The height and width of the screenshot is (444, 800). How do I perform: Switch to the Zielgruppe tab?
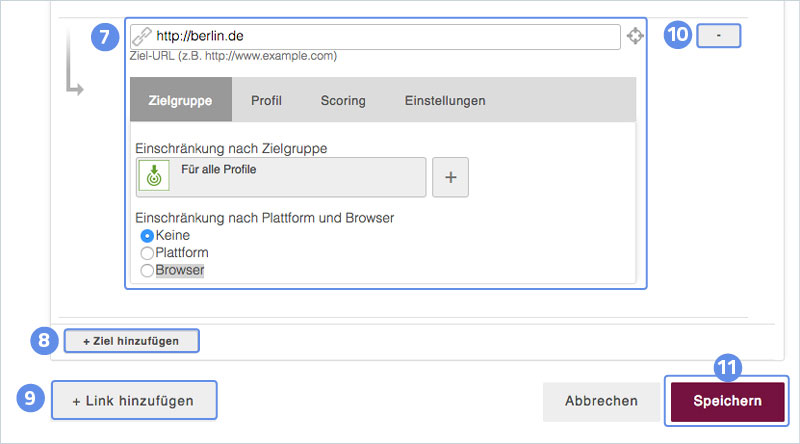pos(180,100)
